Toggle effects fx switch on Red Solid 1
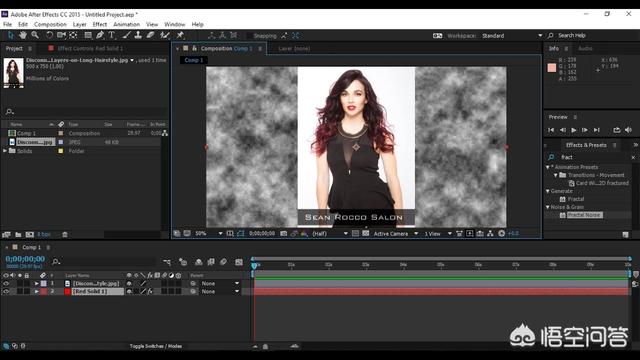 [x=150, y=291]
